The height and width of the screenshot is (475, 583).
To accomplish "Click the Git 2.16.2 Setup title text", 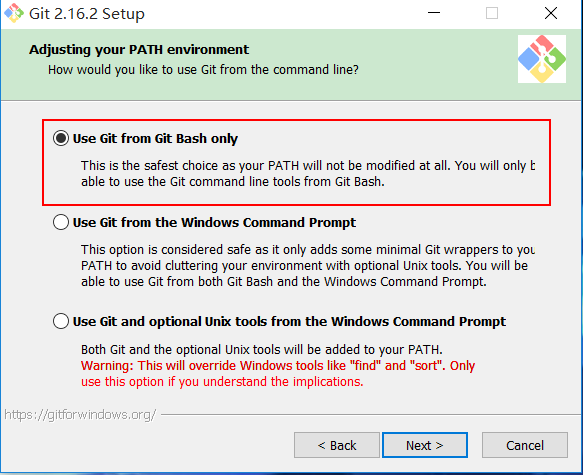I will 87,14.
